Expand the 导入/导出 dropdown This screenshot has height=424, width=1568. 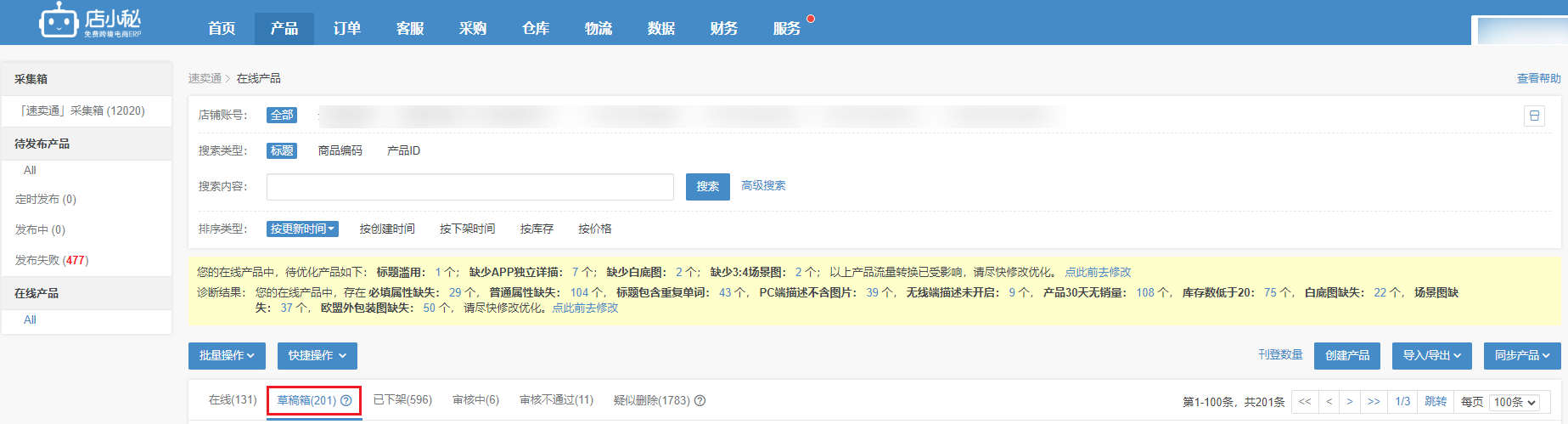pyautogui.click(x=1431, y=355)
